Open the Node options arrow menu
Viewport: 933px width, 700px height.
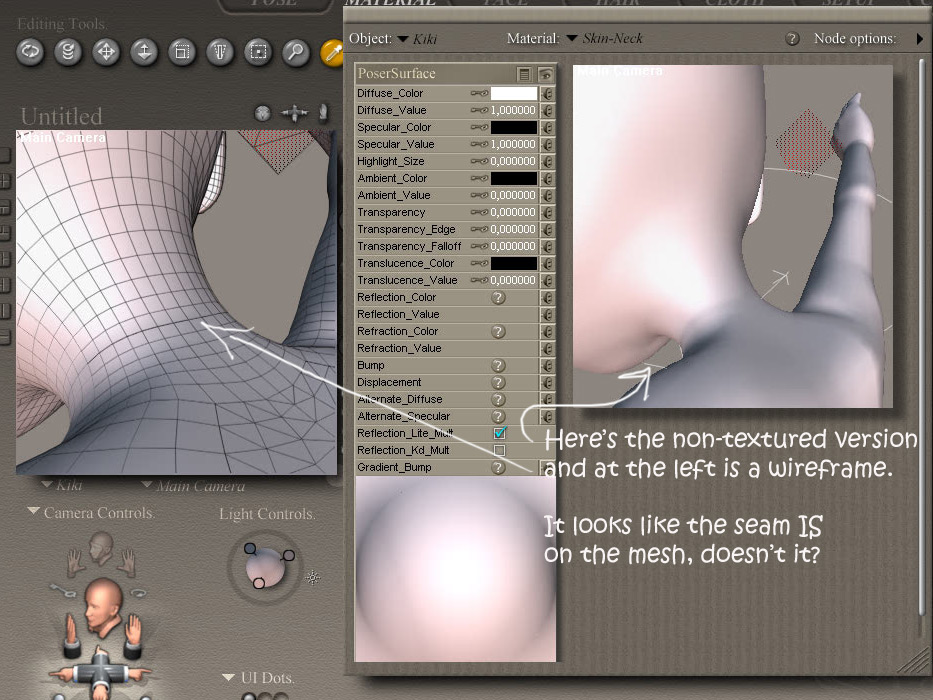point(920,39)
